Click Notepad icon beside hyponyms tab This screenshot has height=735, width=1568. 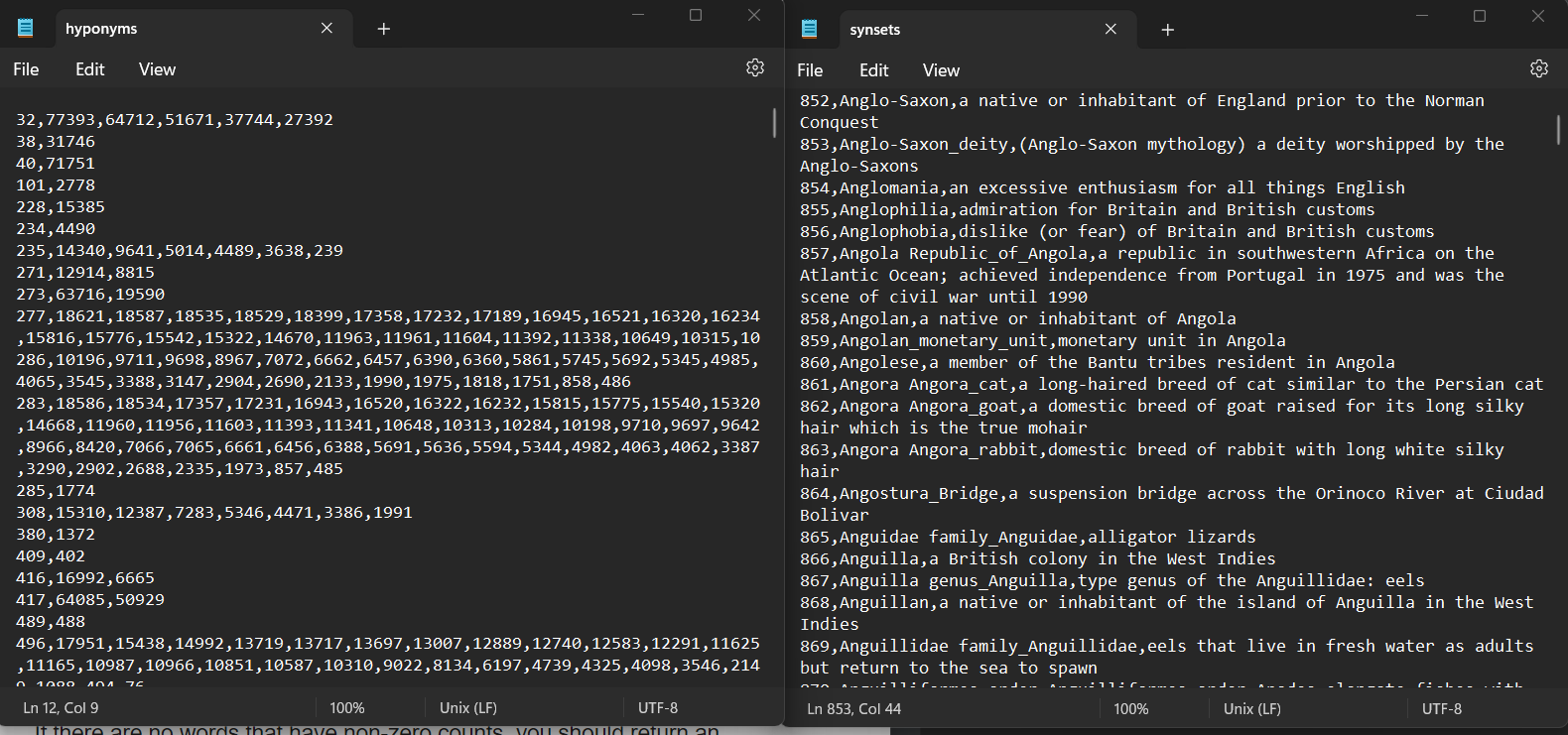point(26,28)
